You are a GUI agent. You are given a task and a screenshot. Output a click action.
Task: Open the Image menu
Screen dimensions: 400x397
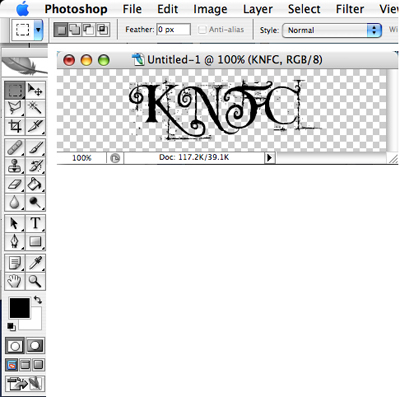(210, 9)
